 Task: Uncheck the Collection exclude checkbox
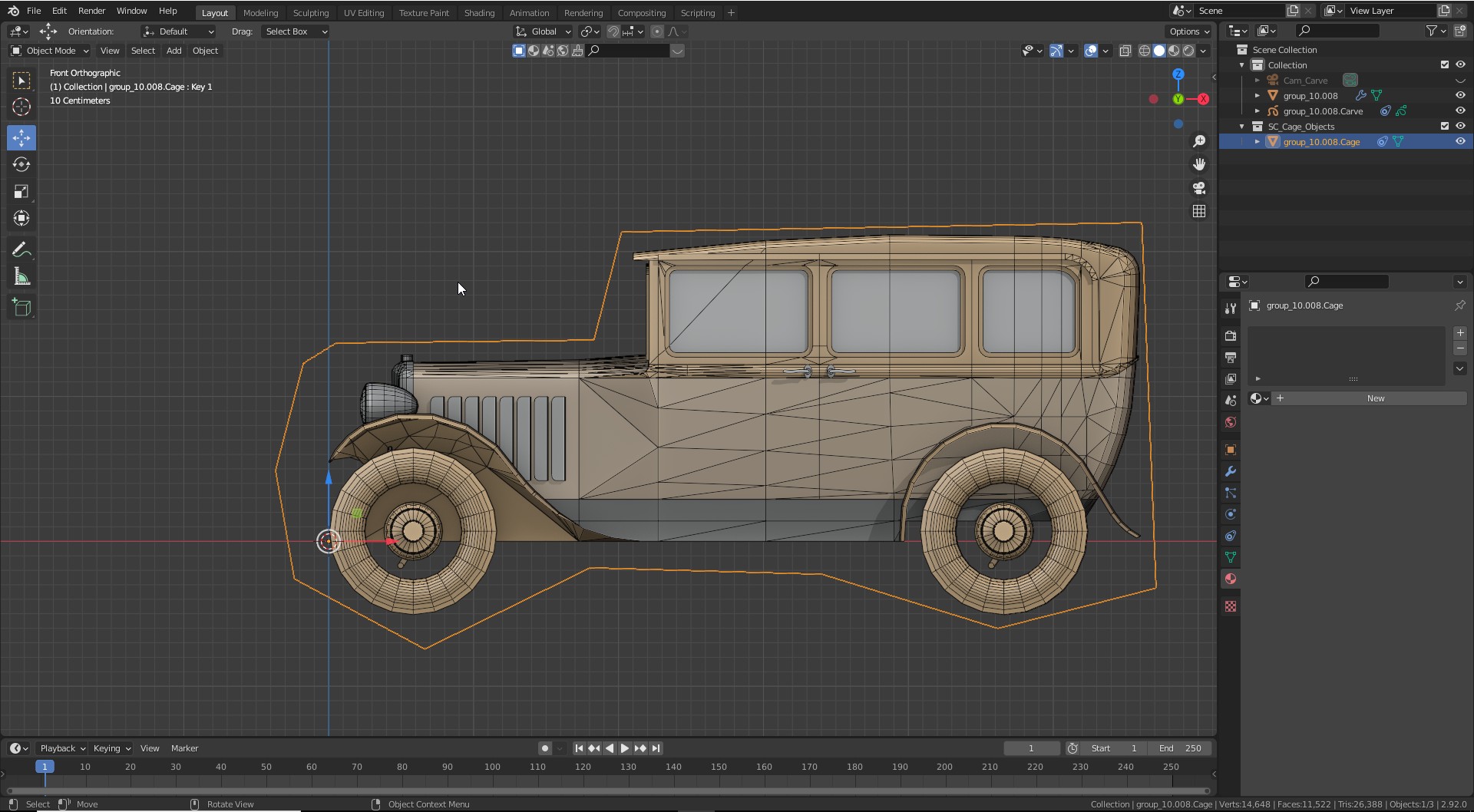(1445, 64)
